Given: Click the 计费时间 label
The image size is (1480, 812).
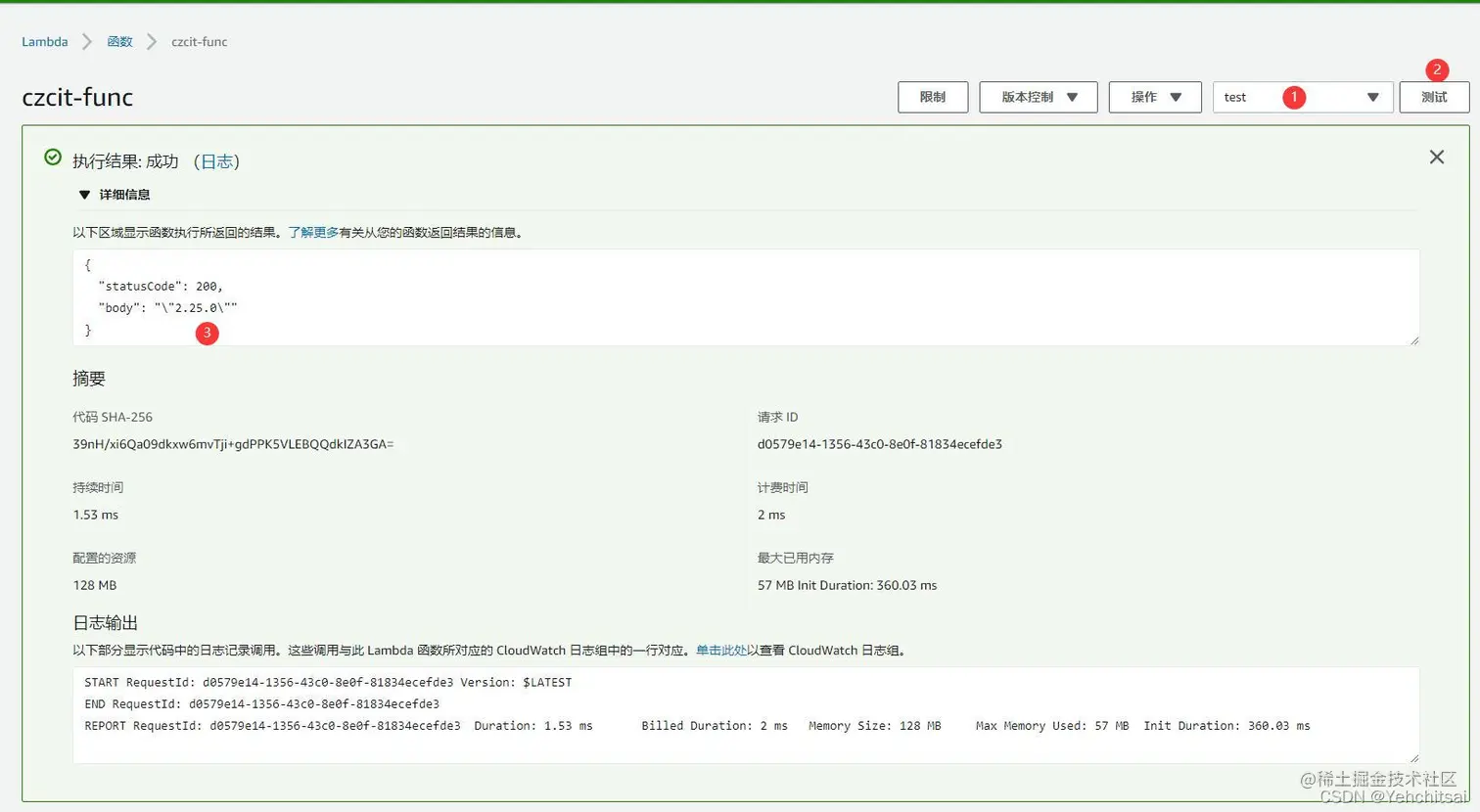Looking at the screenshot, I should (782, 487).
